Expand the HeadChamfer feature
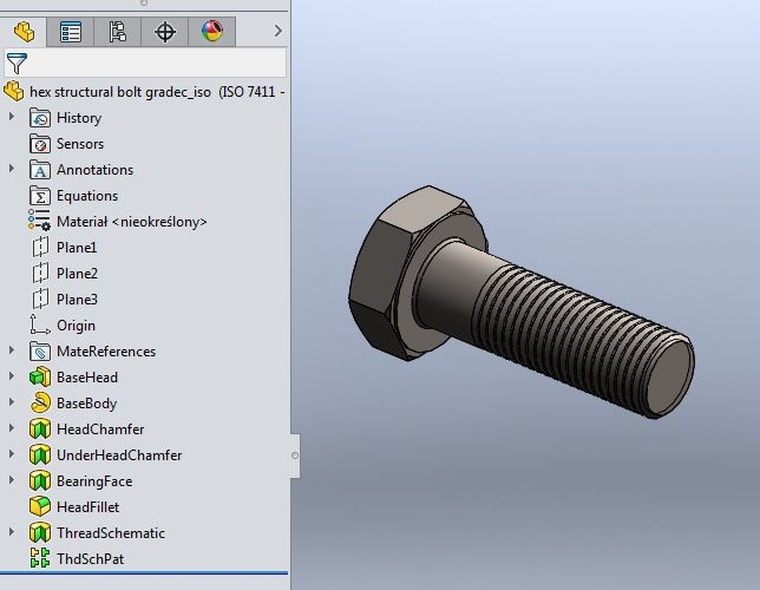 coord(12,428)
